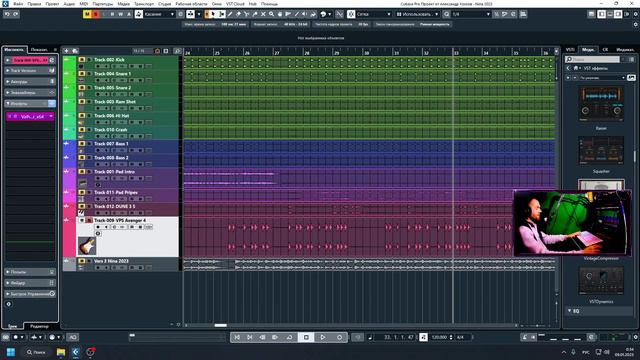This screenshot has height=360, width=640.
Task: Select the Play speaker tool
Action: pos(305,14)
